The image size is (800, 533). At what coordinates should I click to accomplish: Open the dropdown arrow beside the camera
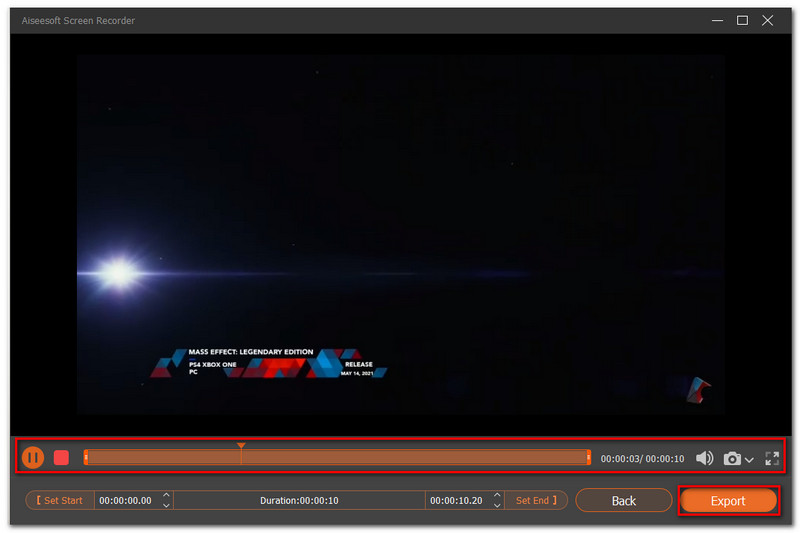click(749, 460)
